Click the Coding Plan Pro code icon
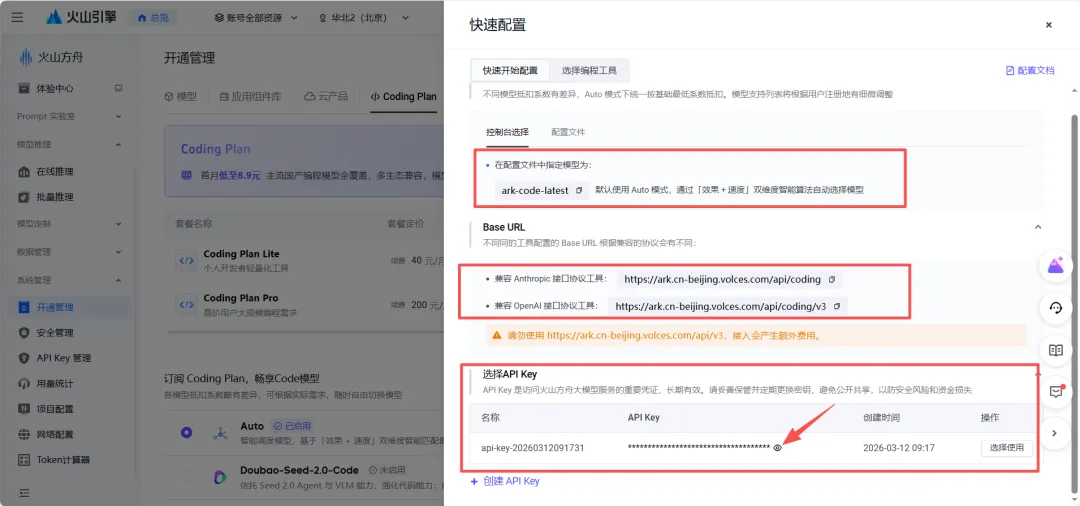1080x506 pixels. coord(186,304)
